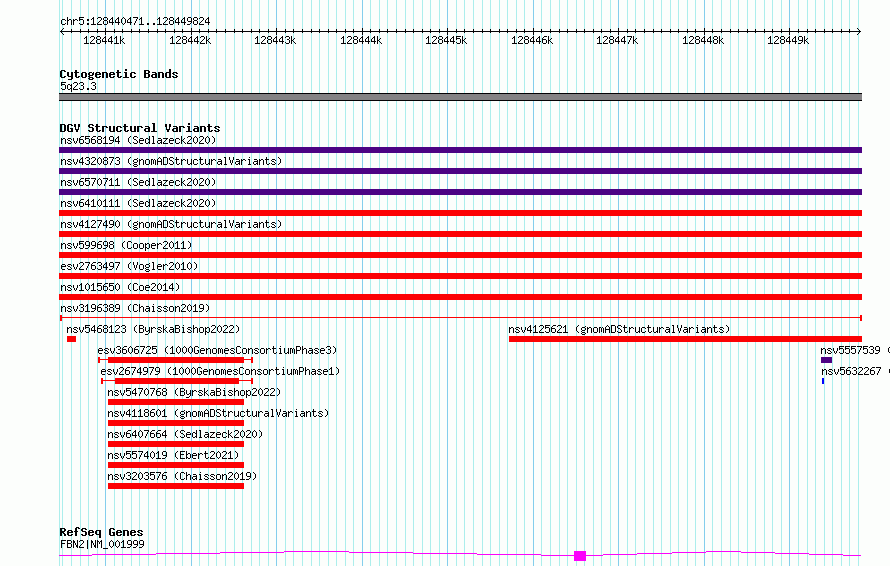Select the esv2763497 red variant bar
This screenshot has height=566, width=890.
[x=460, y=276]
